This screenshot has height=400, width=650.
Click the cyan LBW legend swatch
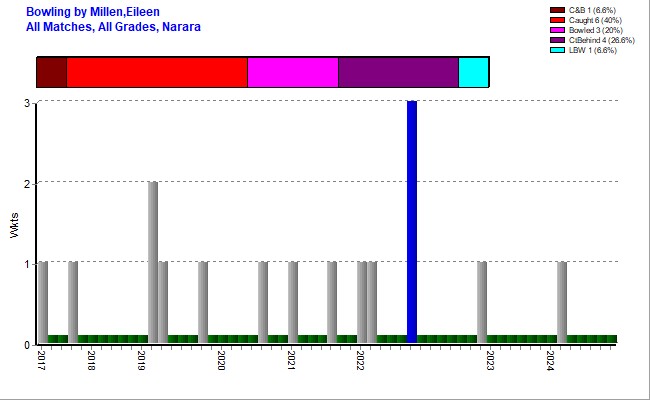[557, 50]
